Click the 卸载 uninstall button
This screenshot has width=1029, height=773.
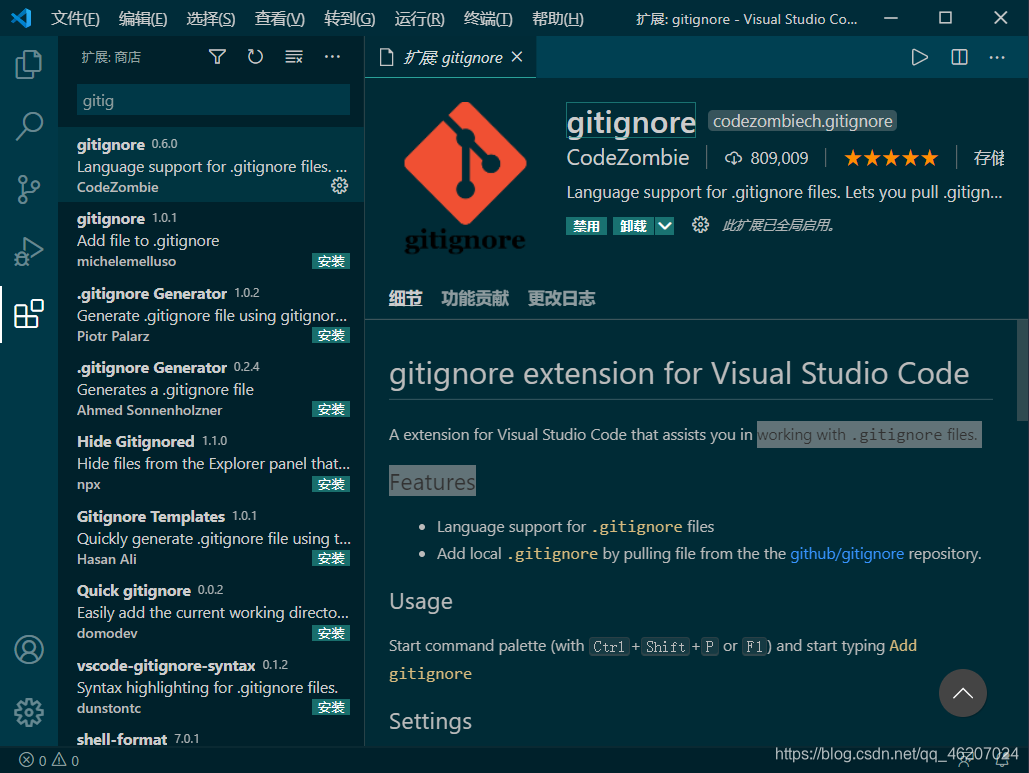click(x=633, y=226)
